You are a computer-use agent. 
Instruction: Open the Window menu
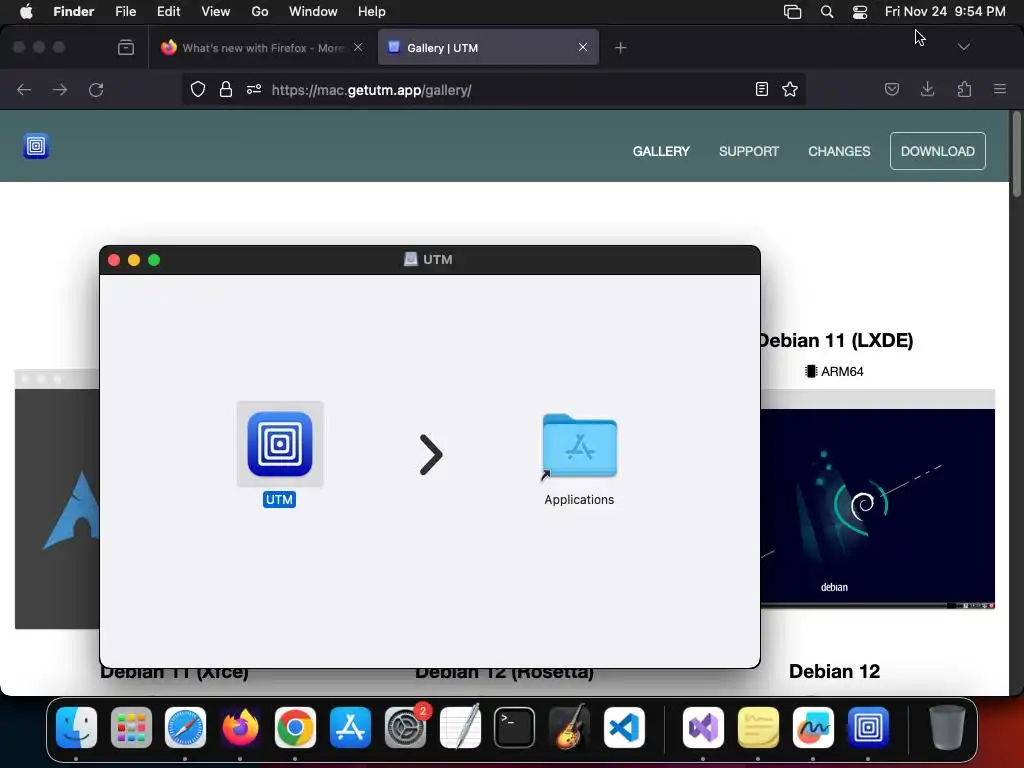(x=313, y=11)
